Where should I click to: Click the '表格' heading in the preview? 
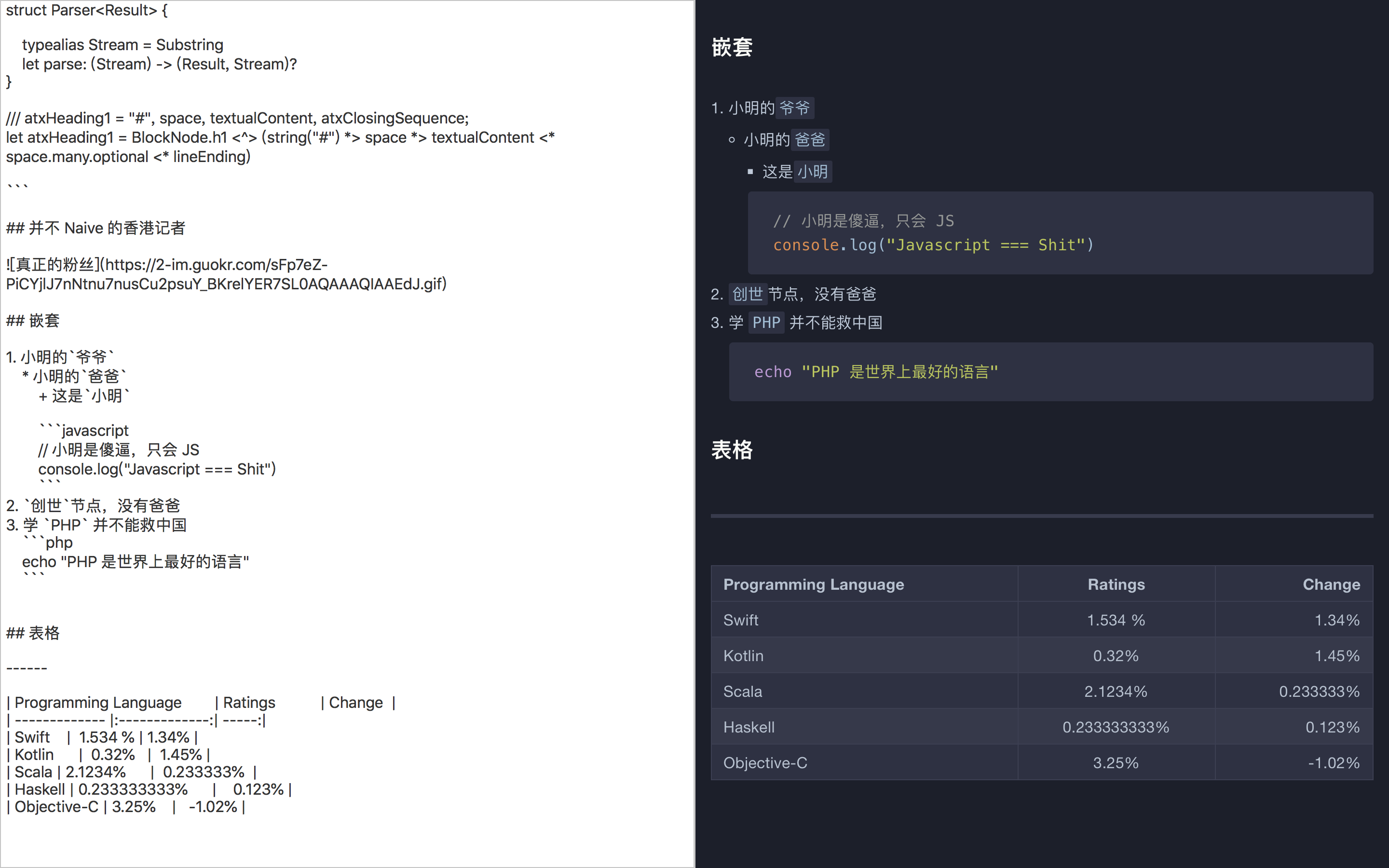[x=732, y=450]
